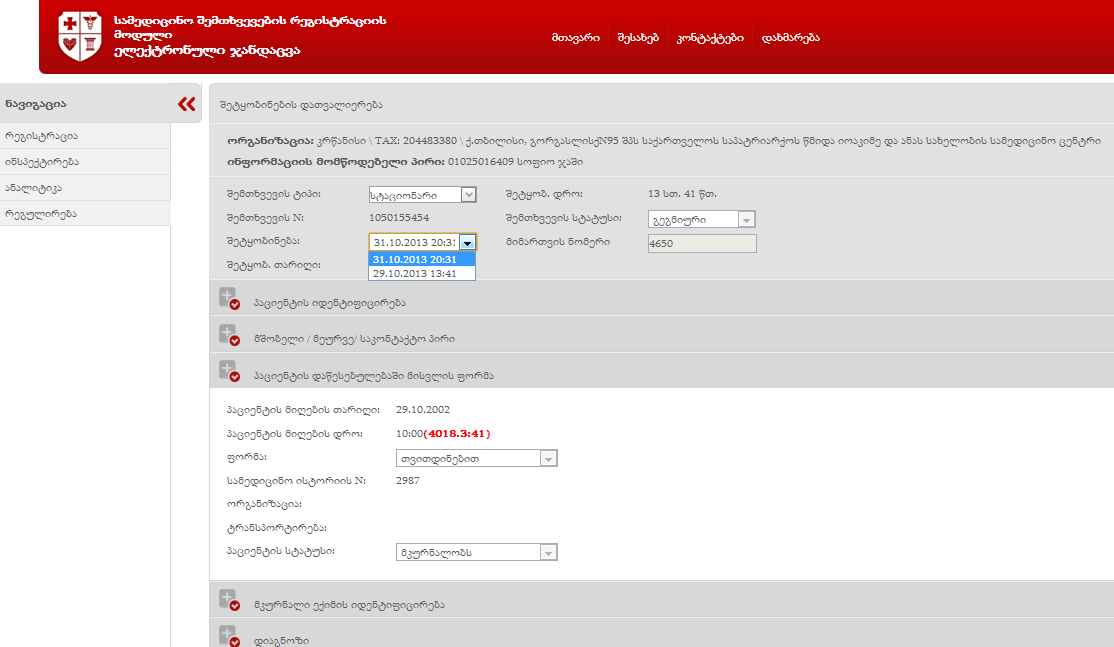Expand the მკურნალი ექიმის იდენტიფიცირება section icon
The width and height of the screenshot is (1114, 647).
pos(229,603)
